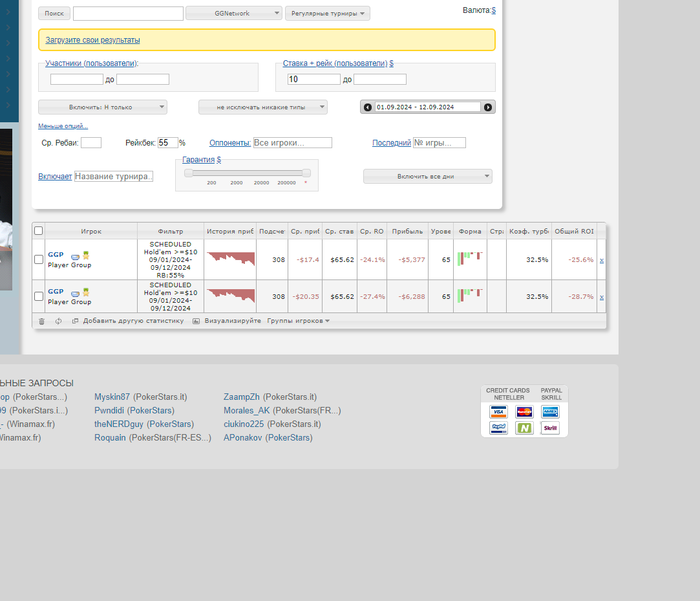Click the 'Оппоненты:' link

coord(230,143)
